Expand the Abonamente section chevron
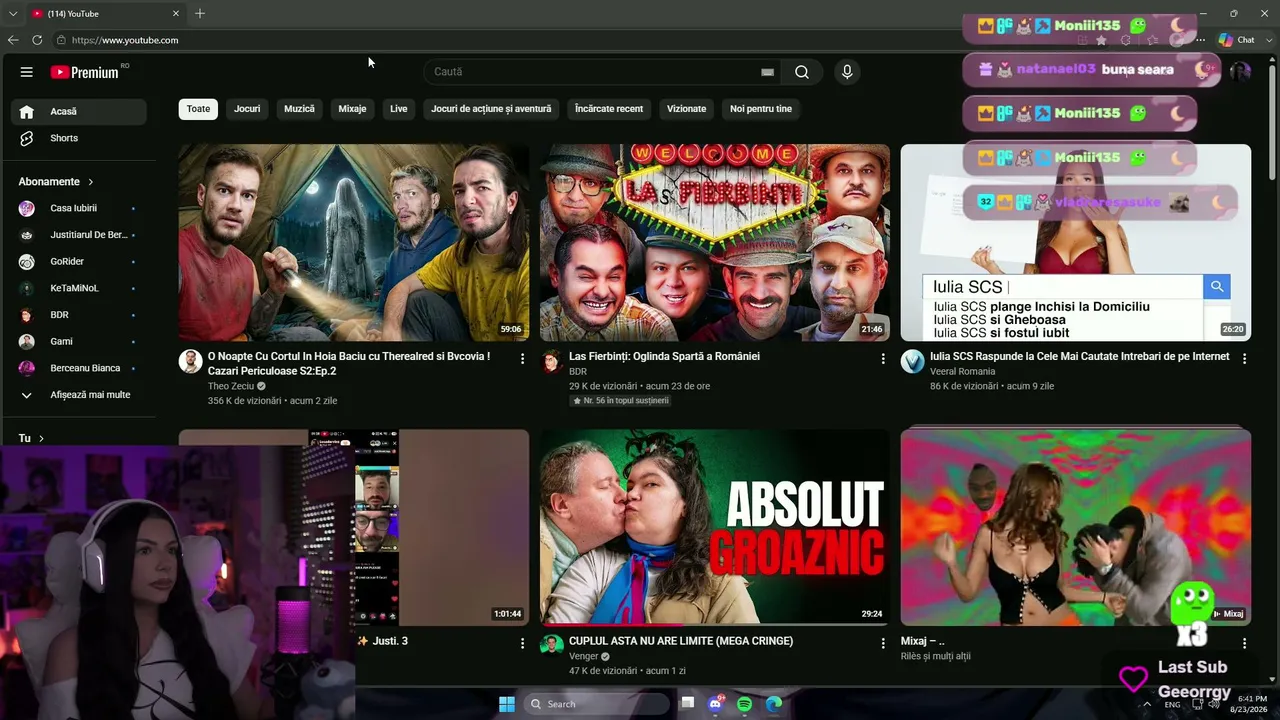 pyautogui.click(x=91, y=182)
